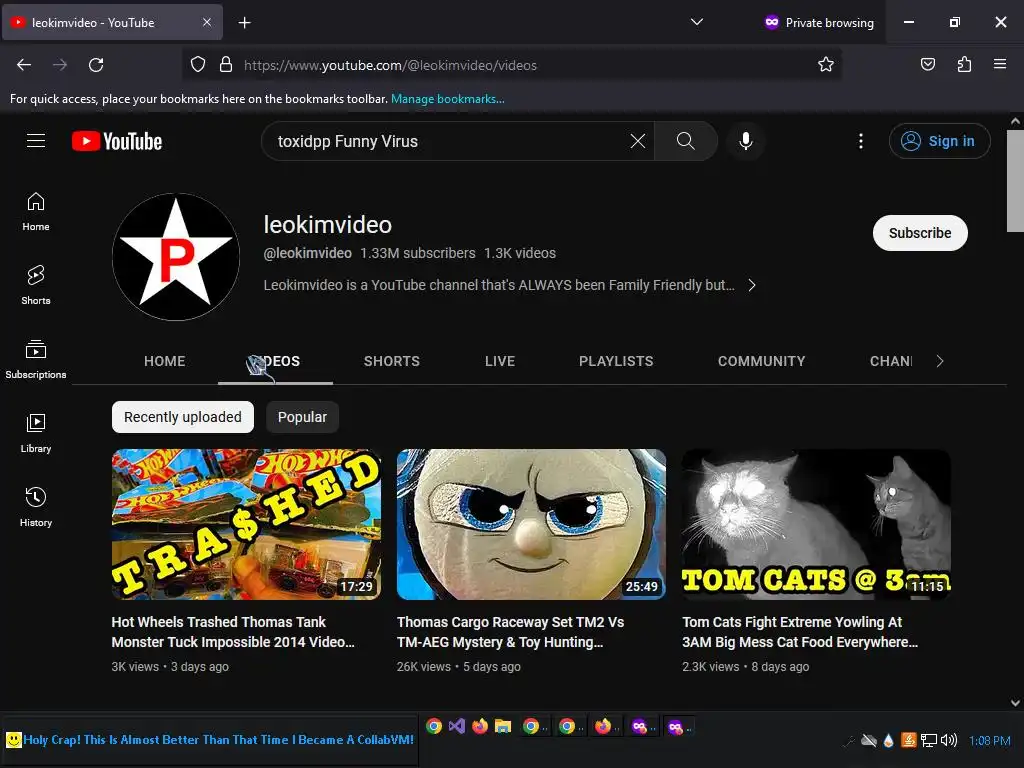The height and width of the screenshot is (768, 1024).
Task: Click the scrollbar down arrow
Action: [x=1015, y=703]
